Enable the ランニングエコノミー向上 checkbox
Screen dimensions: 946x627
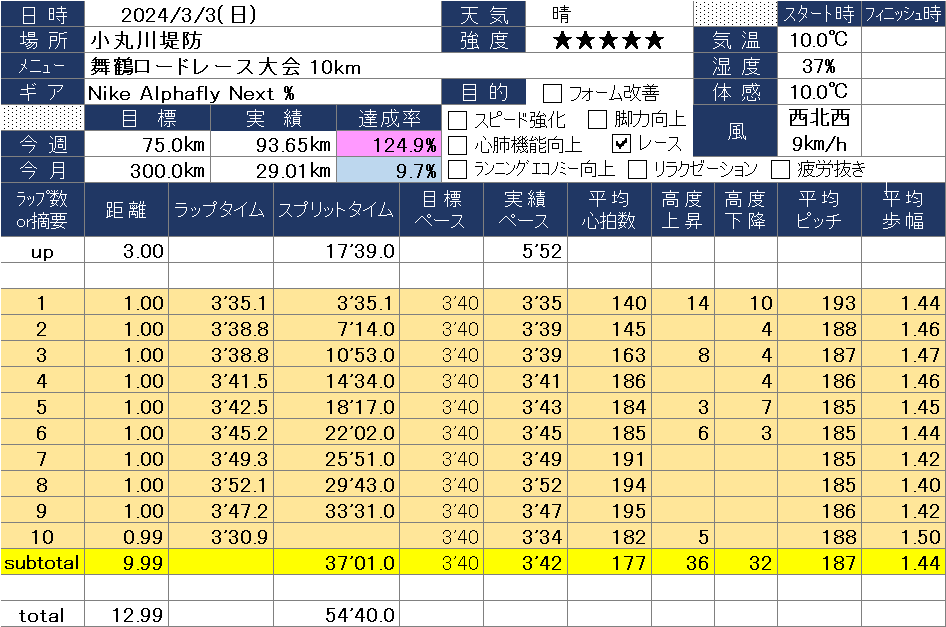click(458, 169)
